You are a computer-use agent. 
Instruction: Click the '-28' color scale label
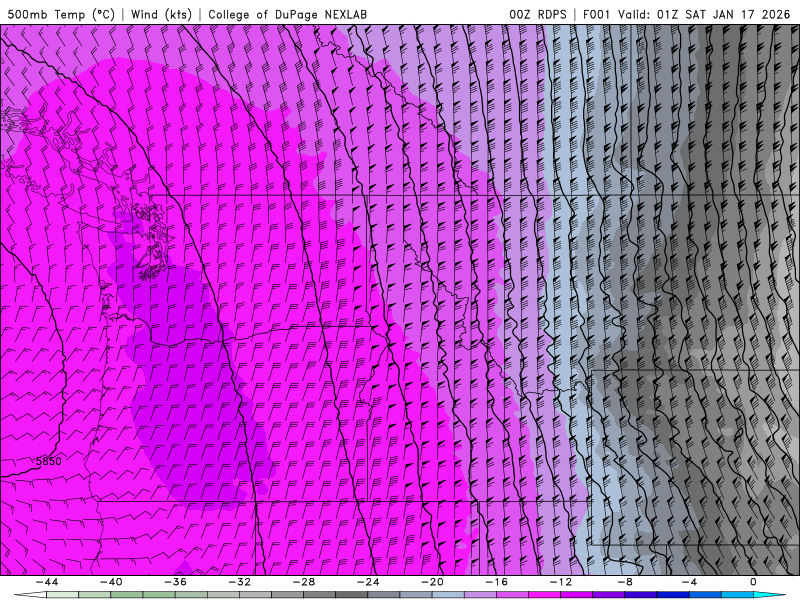click(304, 582)
